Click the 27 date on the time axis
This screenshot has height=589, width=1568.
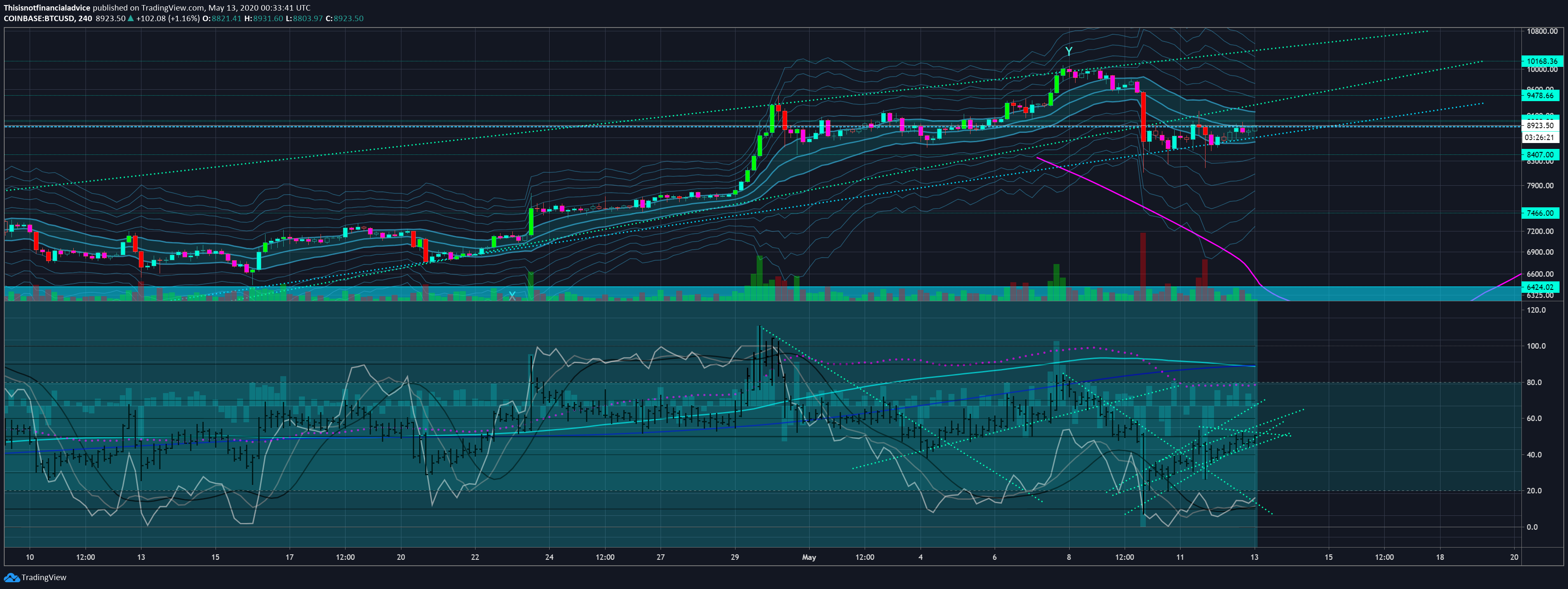click(x=661, y=557)
